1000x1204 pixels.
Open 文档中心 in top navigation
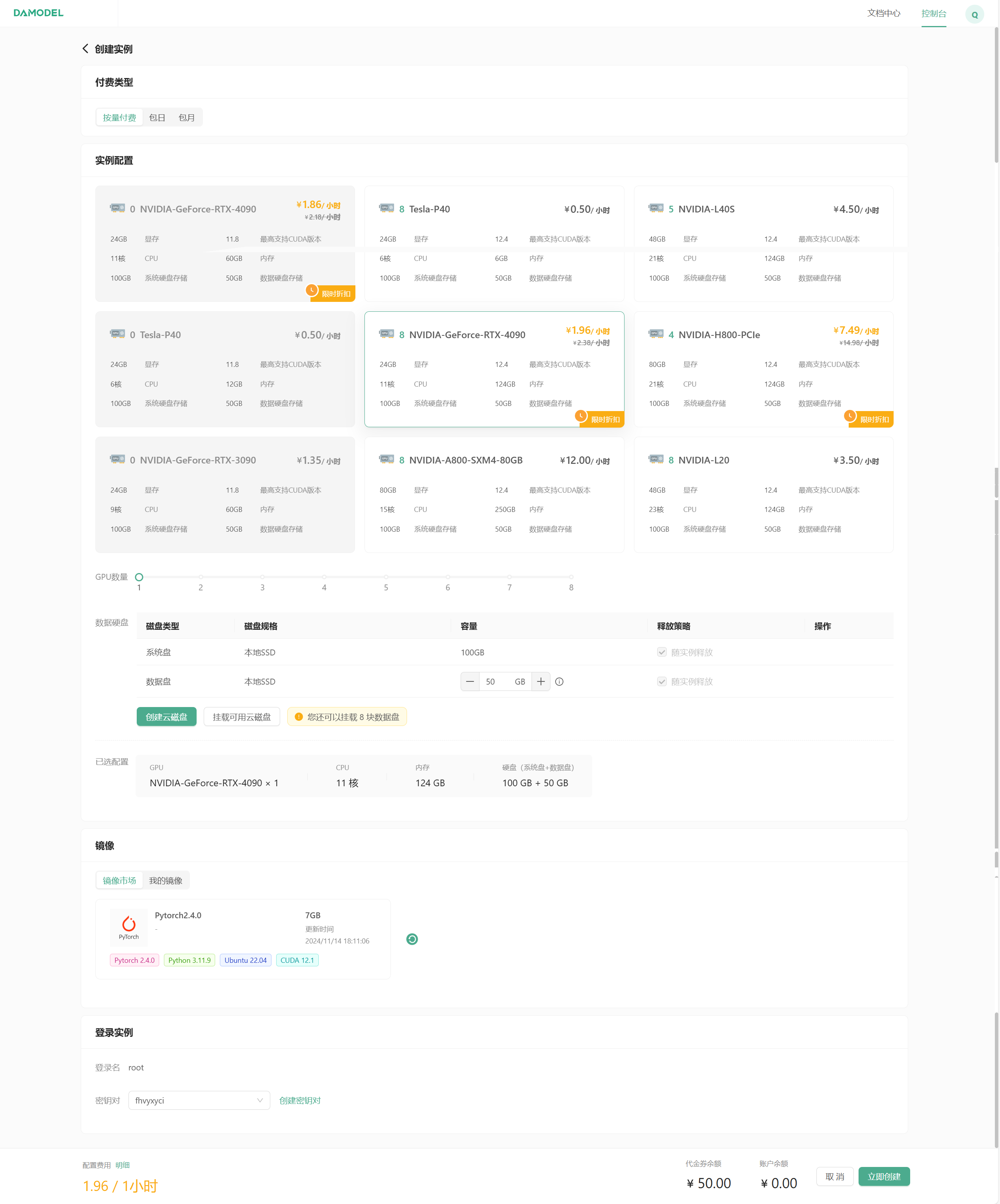(x=883, y=13)
